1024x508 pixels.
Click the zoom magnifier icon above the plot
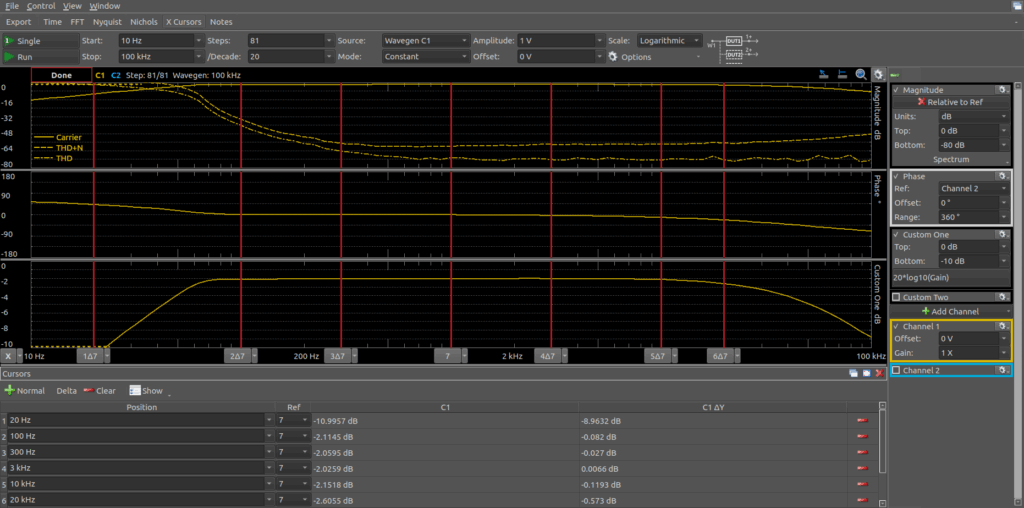[861, 75]
